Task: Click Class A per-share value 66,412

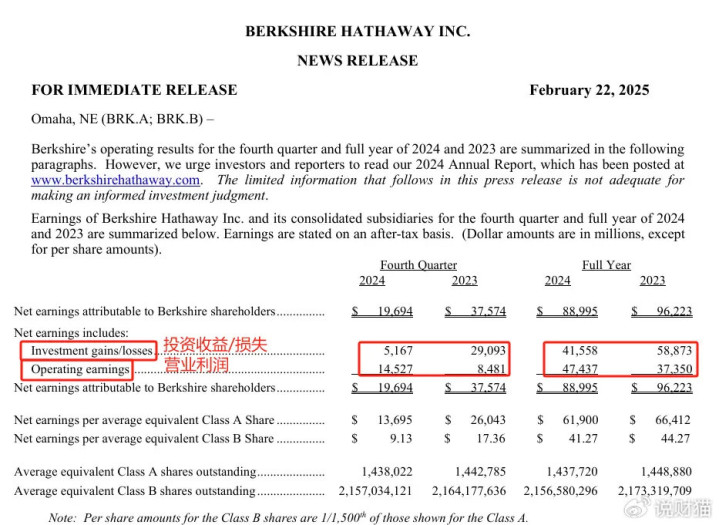Action: coord(673,420)
